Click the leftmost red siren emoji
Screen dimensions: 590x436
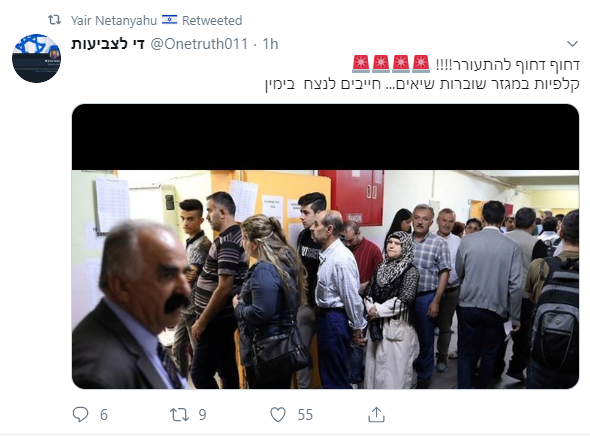(x=361, y=64)
